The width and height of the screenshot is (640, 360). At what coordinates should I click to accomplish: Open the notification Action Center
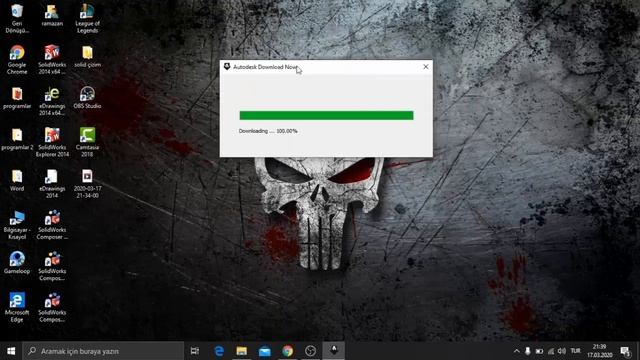pyautogui.click(x=625, y=351)
